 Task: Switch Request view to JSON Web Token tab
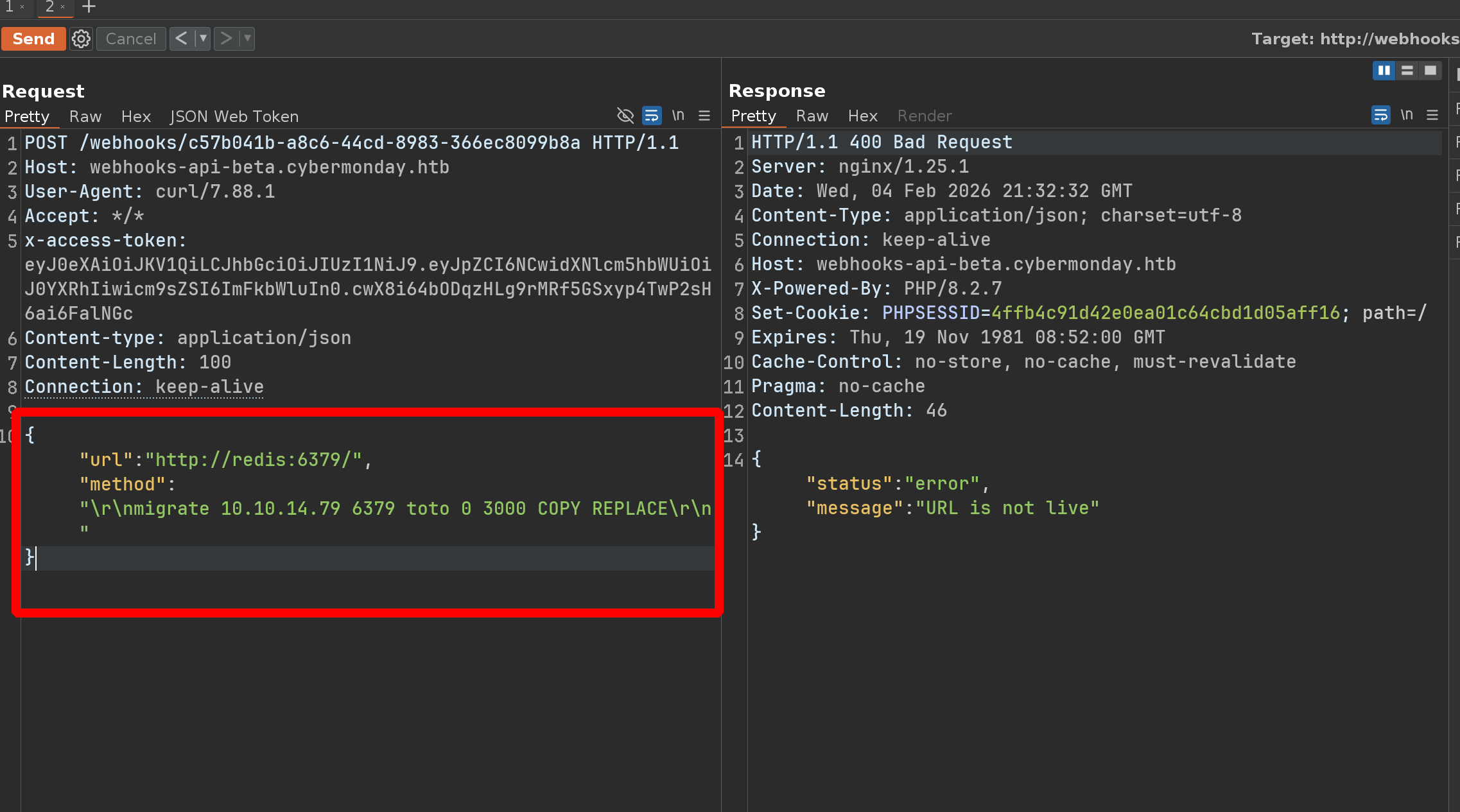(x=234, y=116)
